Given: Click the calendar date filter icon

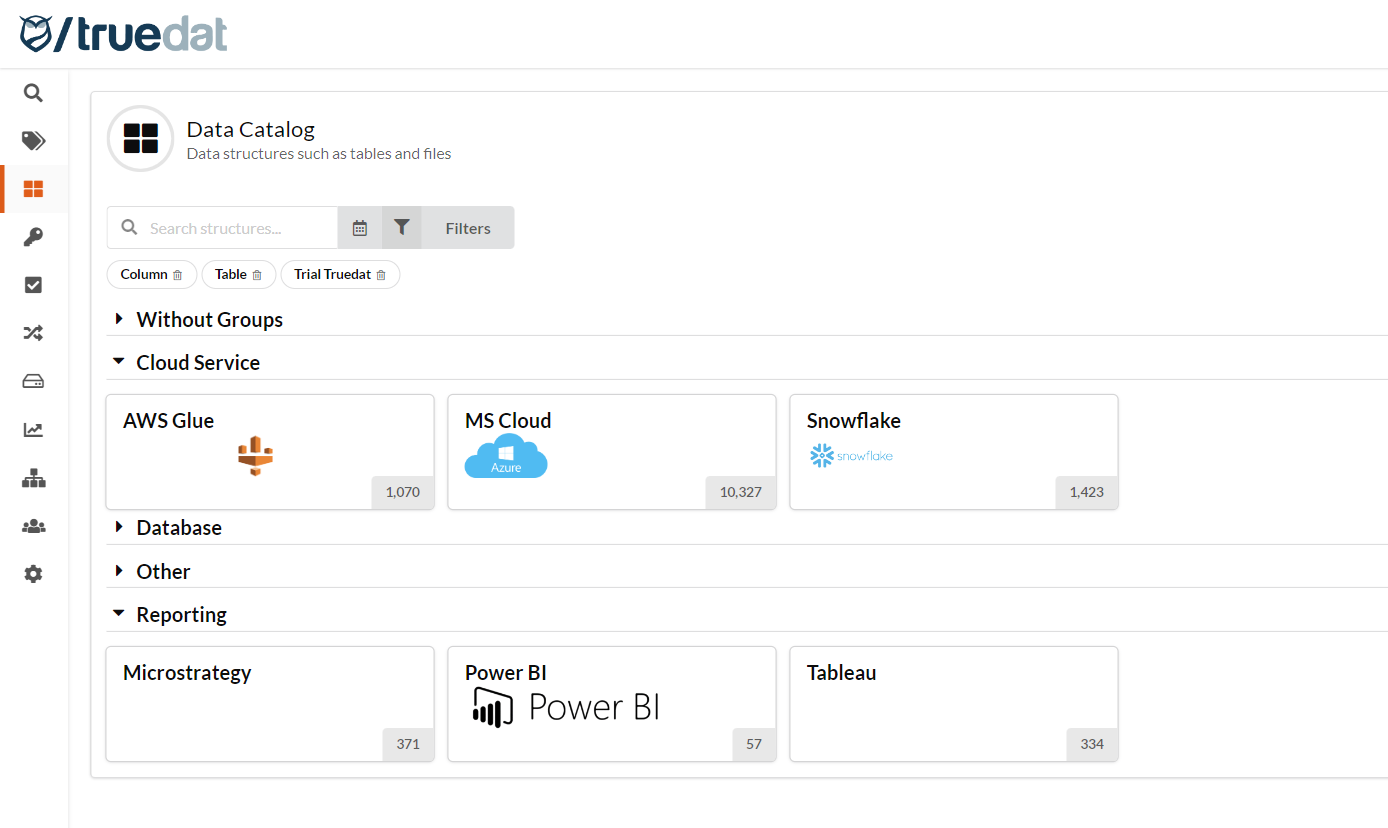Looking at the screenshot, I should pos(360,228).
